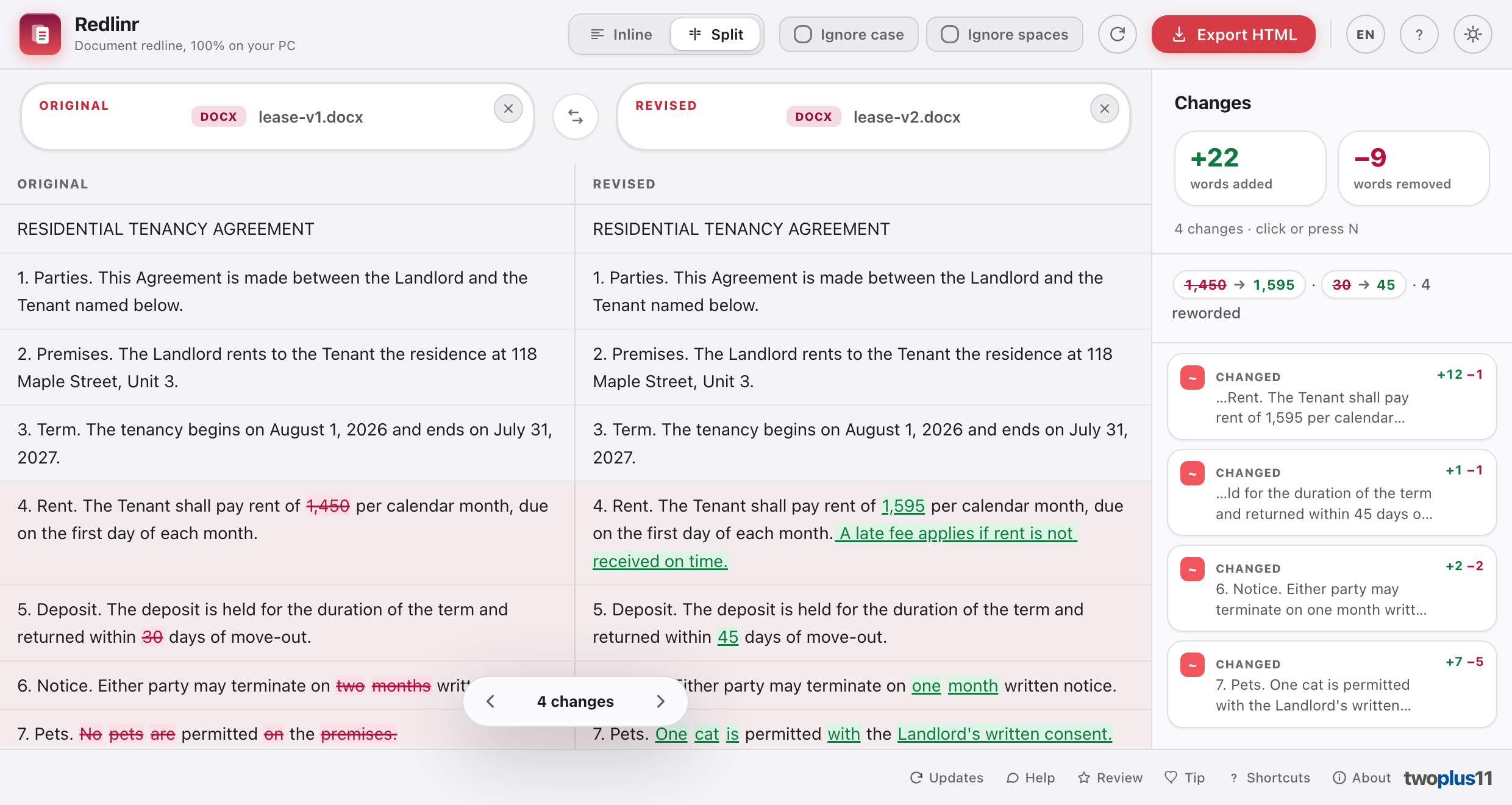This screenshot has height=805, width=1512.
Task: Open the question mark help icon
Action: 1419,34
